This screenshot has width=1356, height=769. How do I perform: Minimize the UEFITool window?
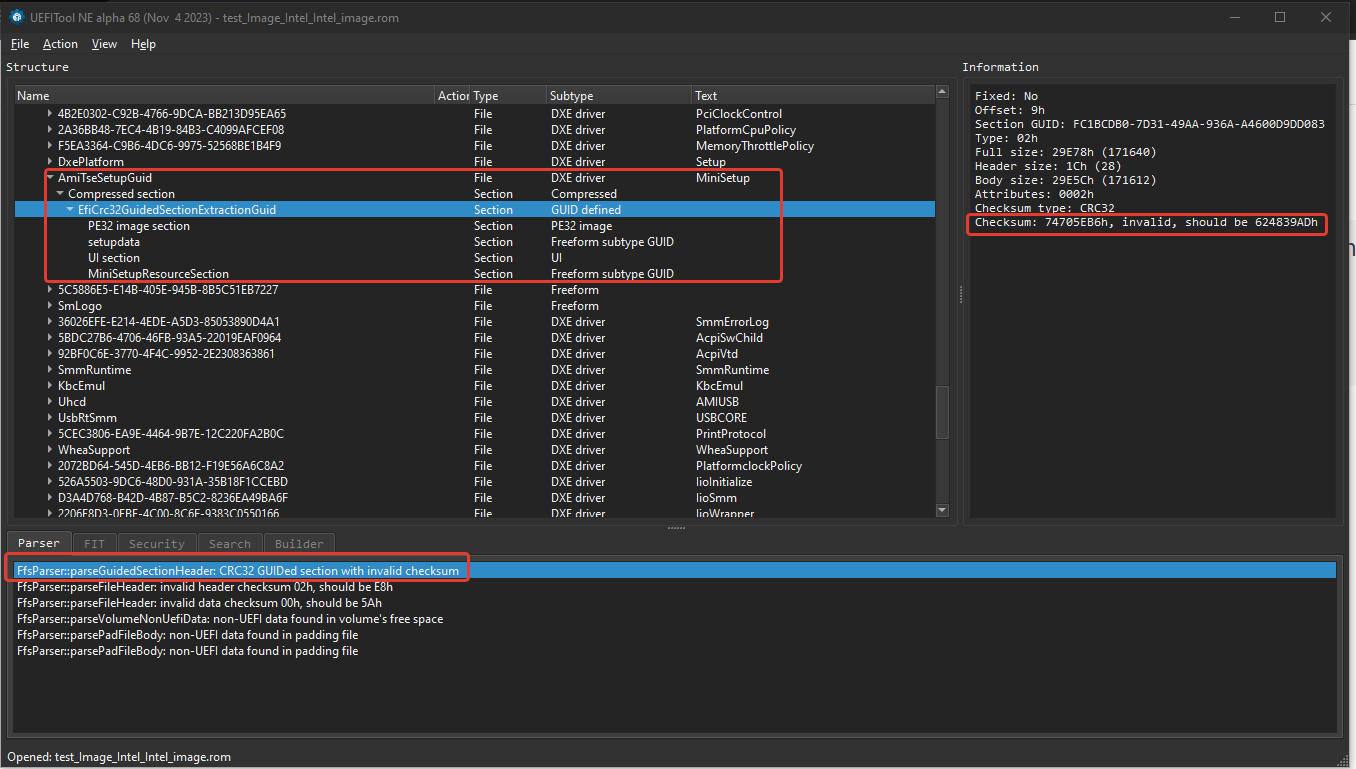click(x=1234, y=17)
